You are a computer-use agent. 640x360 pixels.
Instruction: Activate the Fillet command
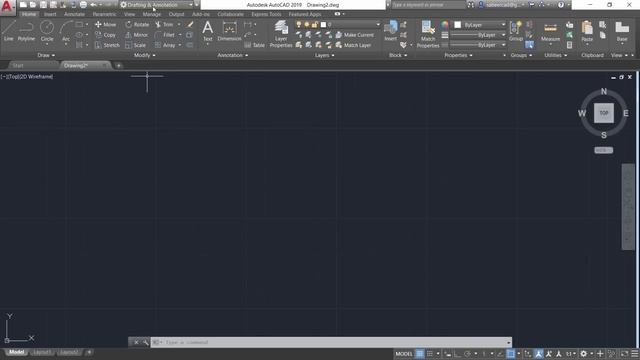[165, 35]
